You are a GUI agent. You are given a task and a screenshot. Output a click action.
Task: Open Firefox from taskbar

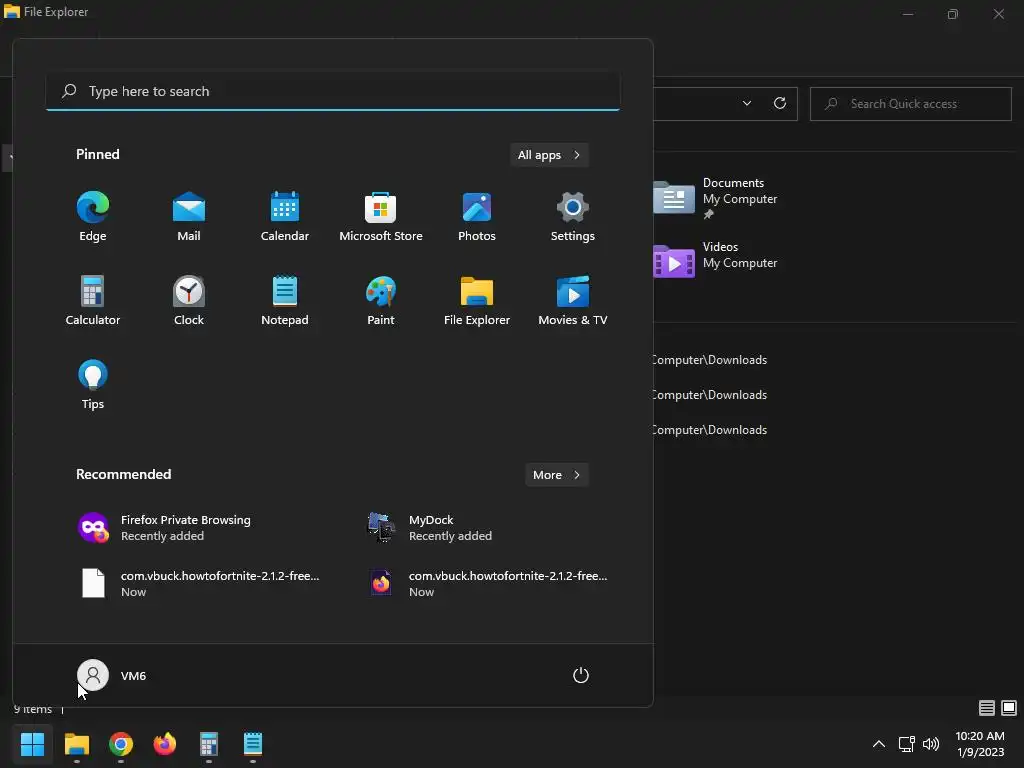(165, 744)
